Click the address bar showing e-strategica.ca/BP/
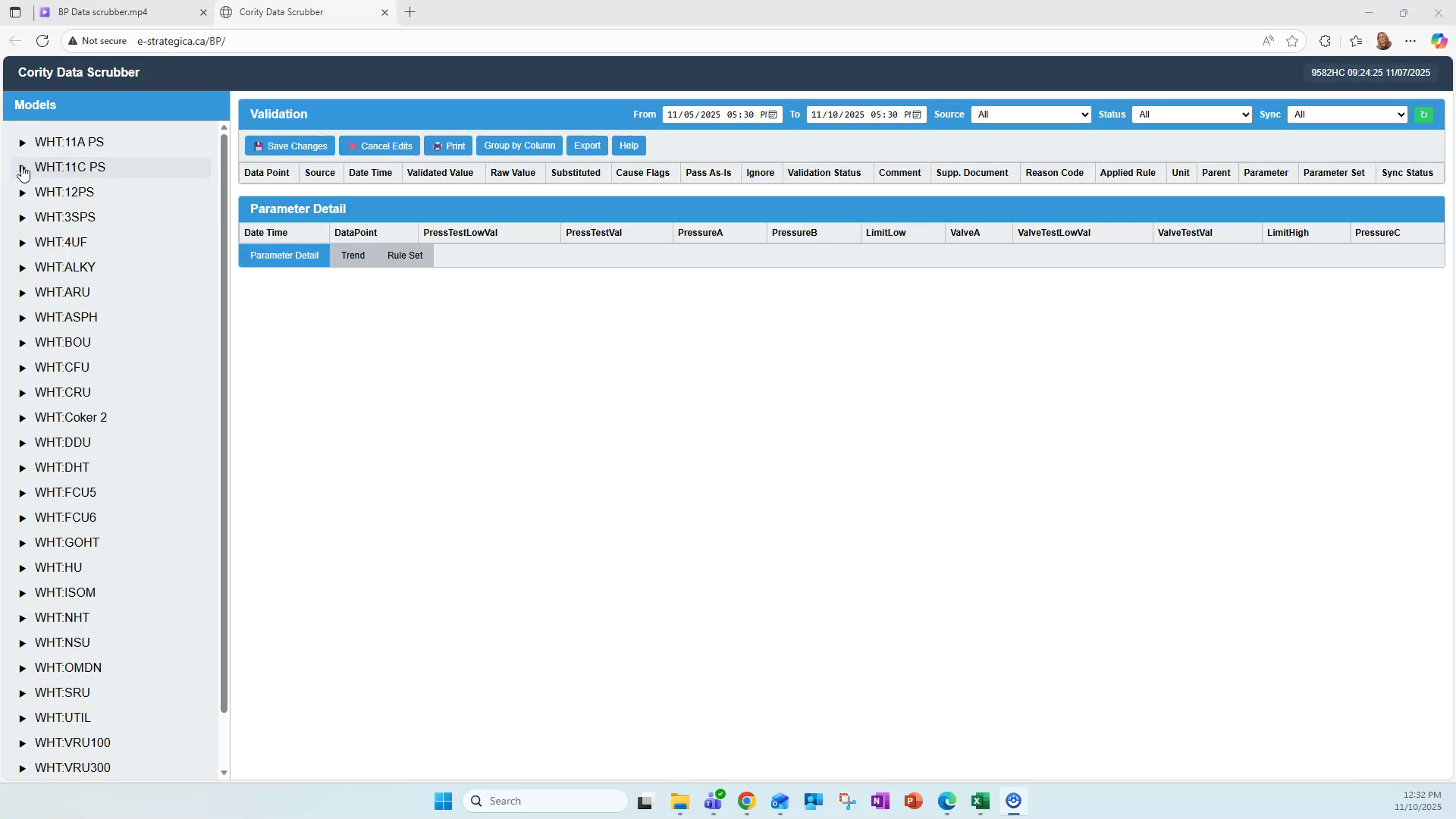Viewport: 1456px width, 819px height. (x=182, y=41)
